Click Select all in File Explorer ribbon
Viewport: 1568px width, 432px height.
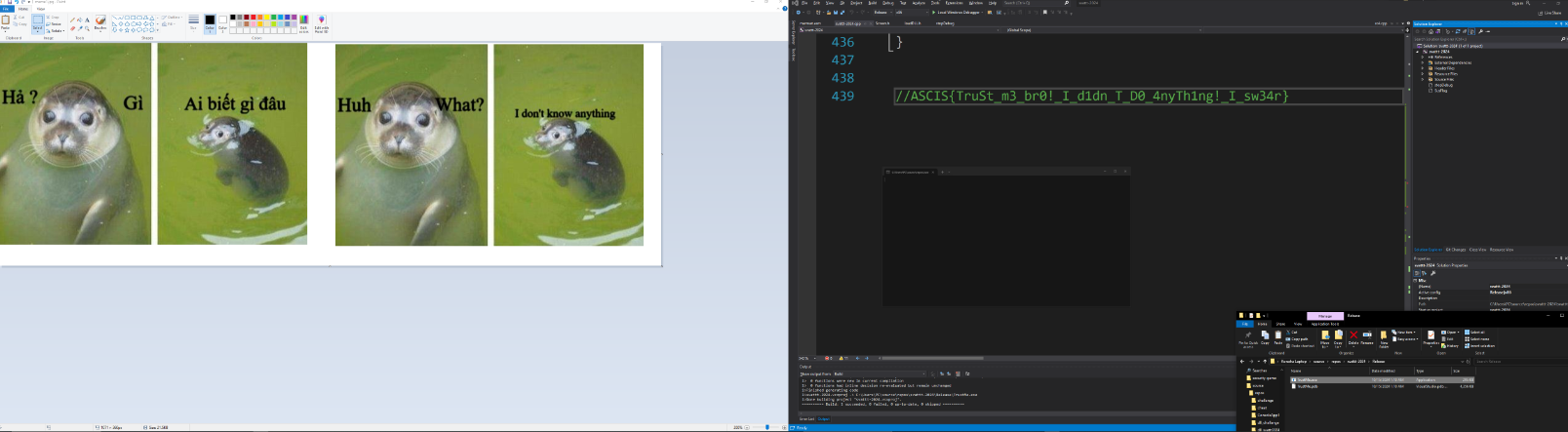pyautogui.click(x=1476, y=333)
